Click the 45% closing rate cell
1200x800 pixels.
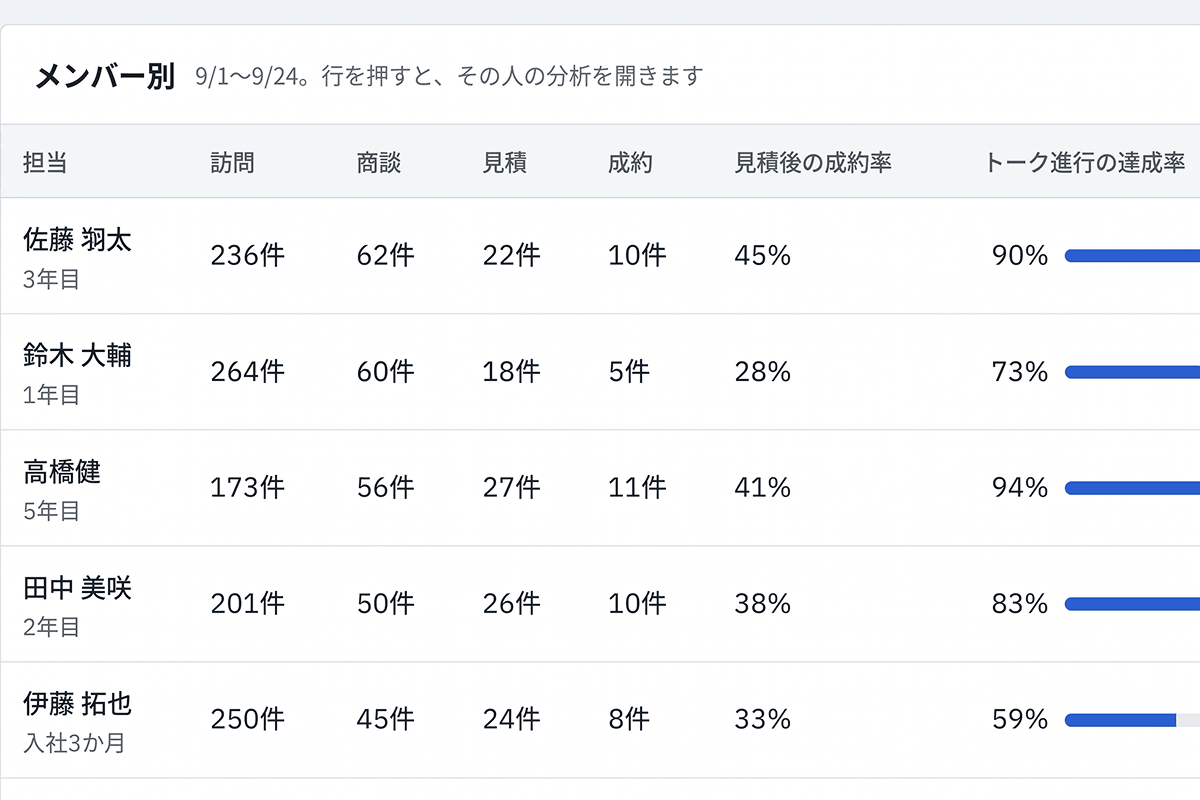pos(762,256)
